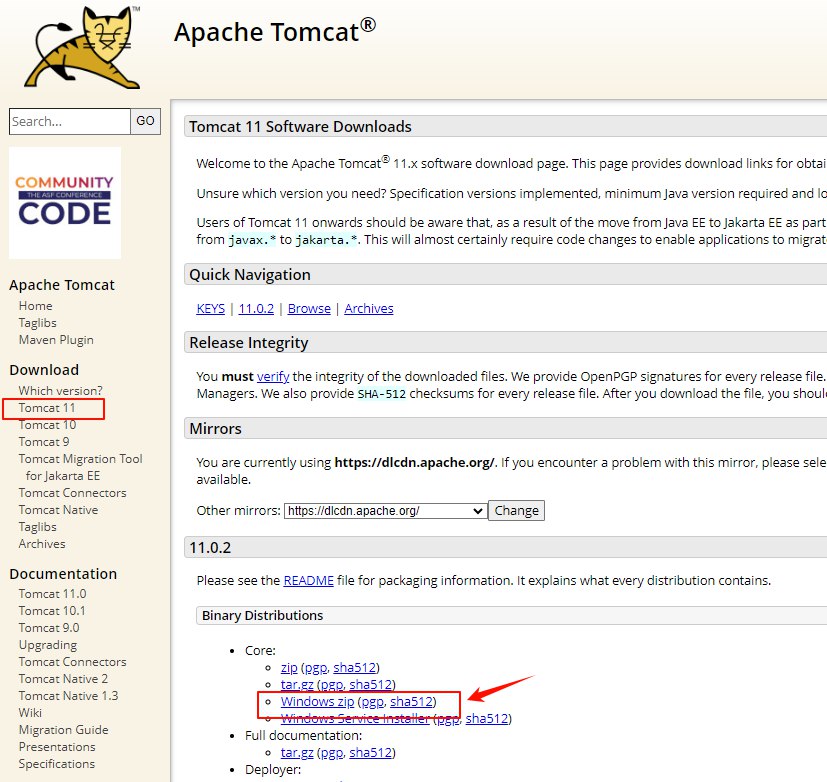Open Tomcat 11 in Download sidebar
This screenshot has width=827, height=782.
(47, 408)
